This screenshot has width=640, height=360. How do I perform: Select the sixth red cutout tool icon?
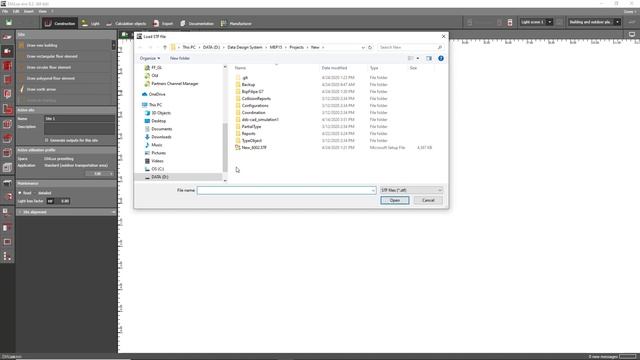pyautogui.click(x=7, y=109)
